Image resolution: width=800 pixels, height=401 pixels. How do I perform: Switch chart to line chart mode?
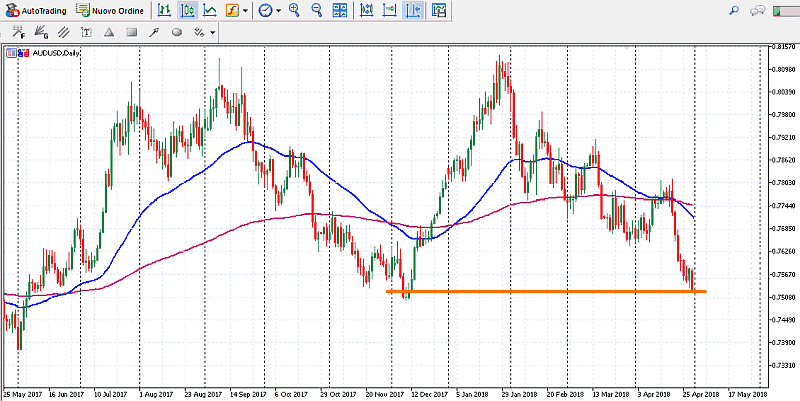209,10
